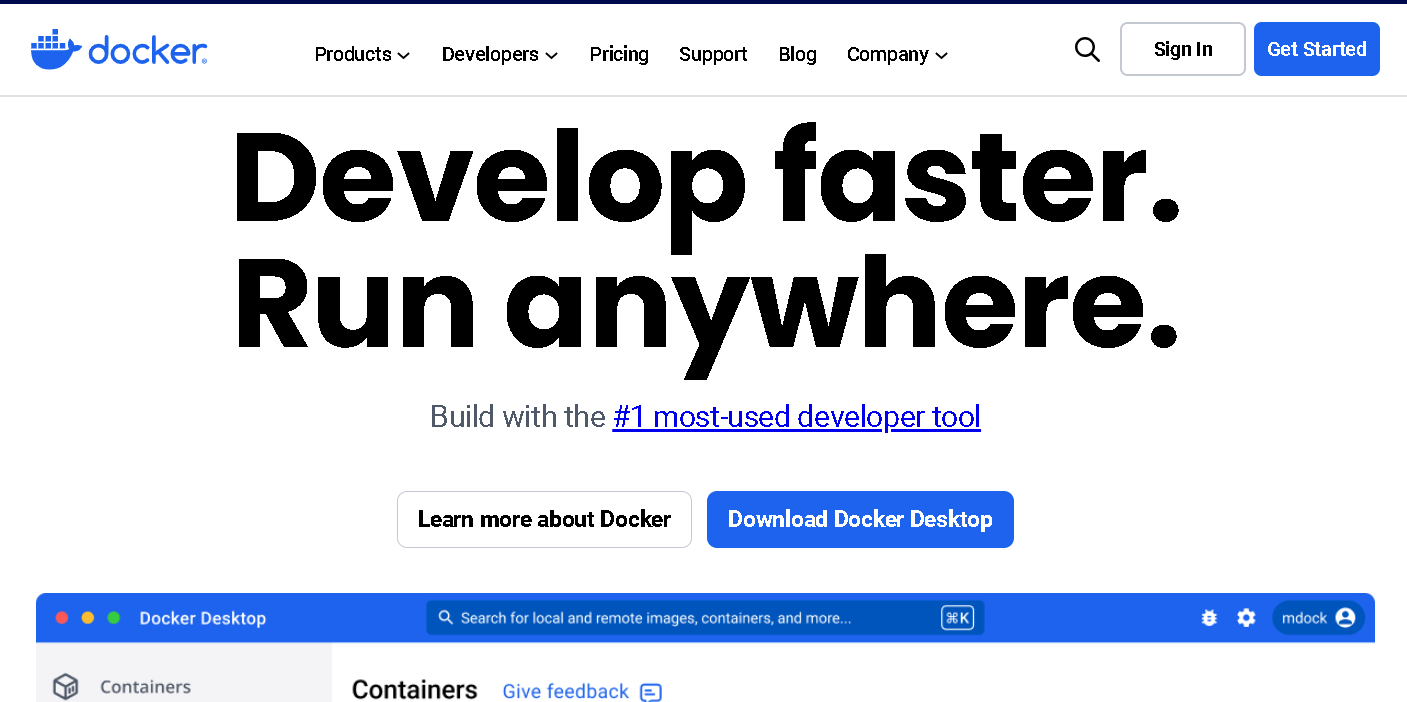Open the Docker Desktop settings gear
The height and width of the screenshot is (702, 1407).
coord(1246,618)
